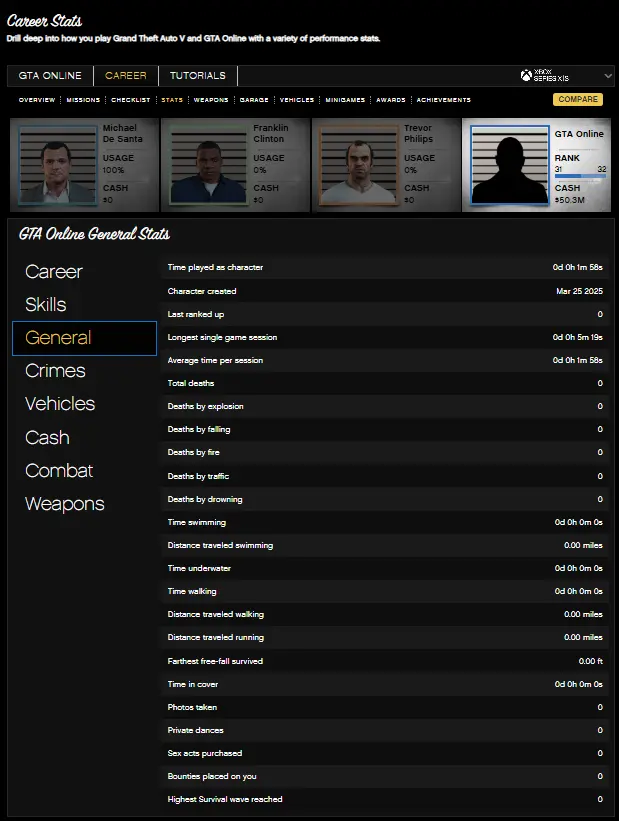Open the Cash stats category
Viewport: 619px width, 821px height.
click(47, 438)
